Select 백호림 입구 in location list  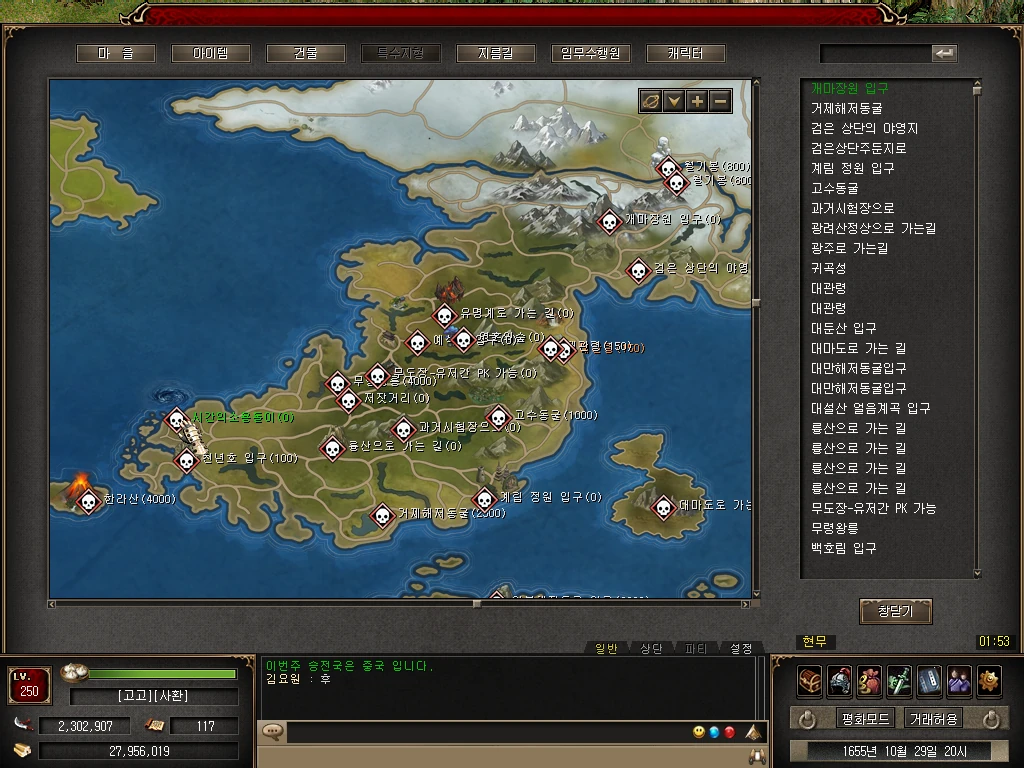(843, 548)
